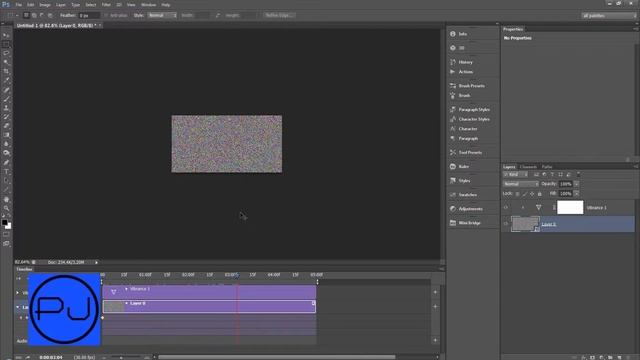The width and height of the screenshot is (640, 360).
Task: Select the Healing Brush tool
Action: click(6, 90)
